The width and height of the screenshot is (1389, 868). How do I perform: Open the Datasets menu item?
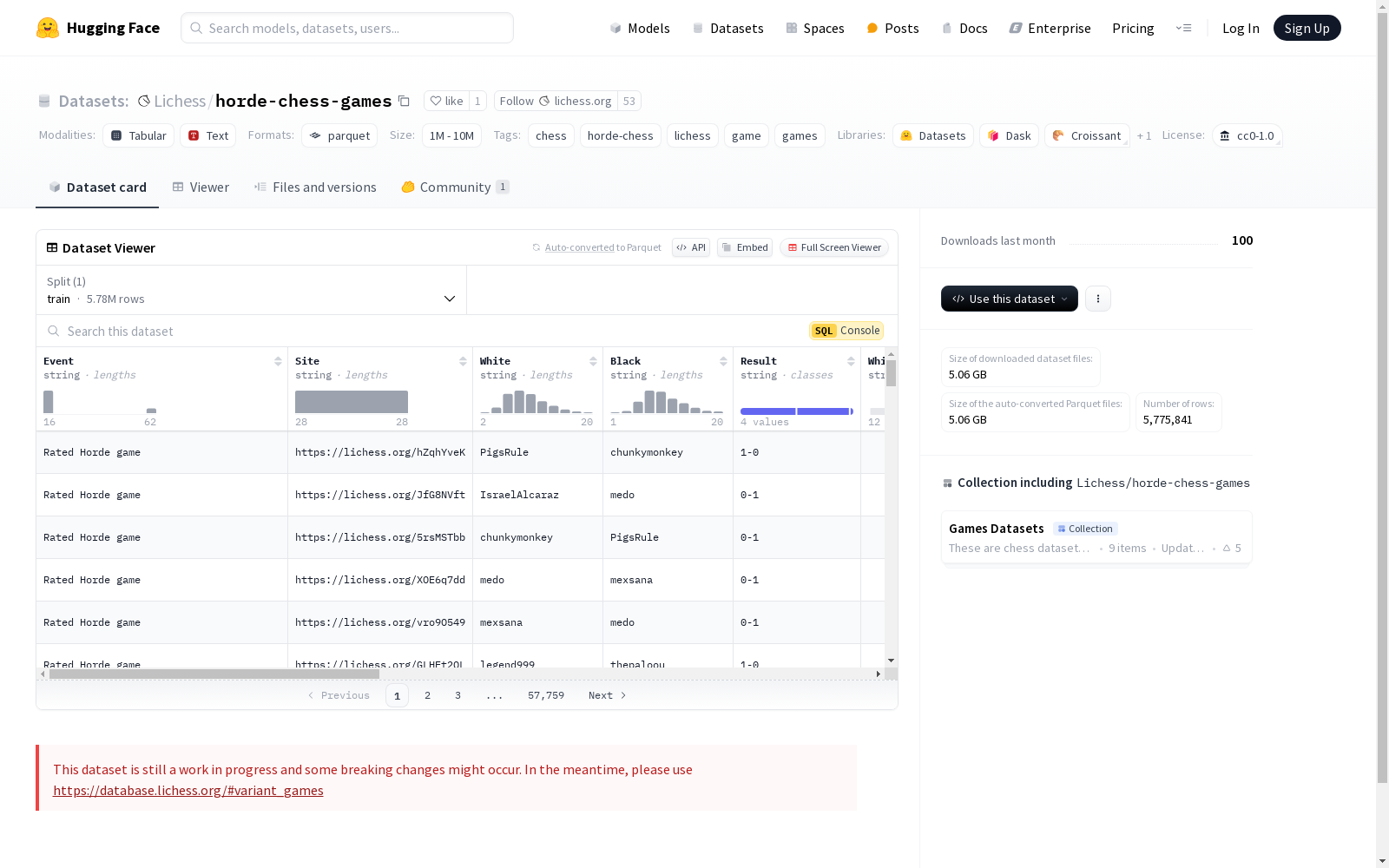727,28
